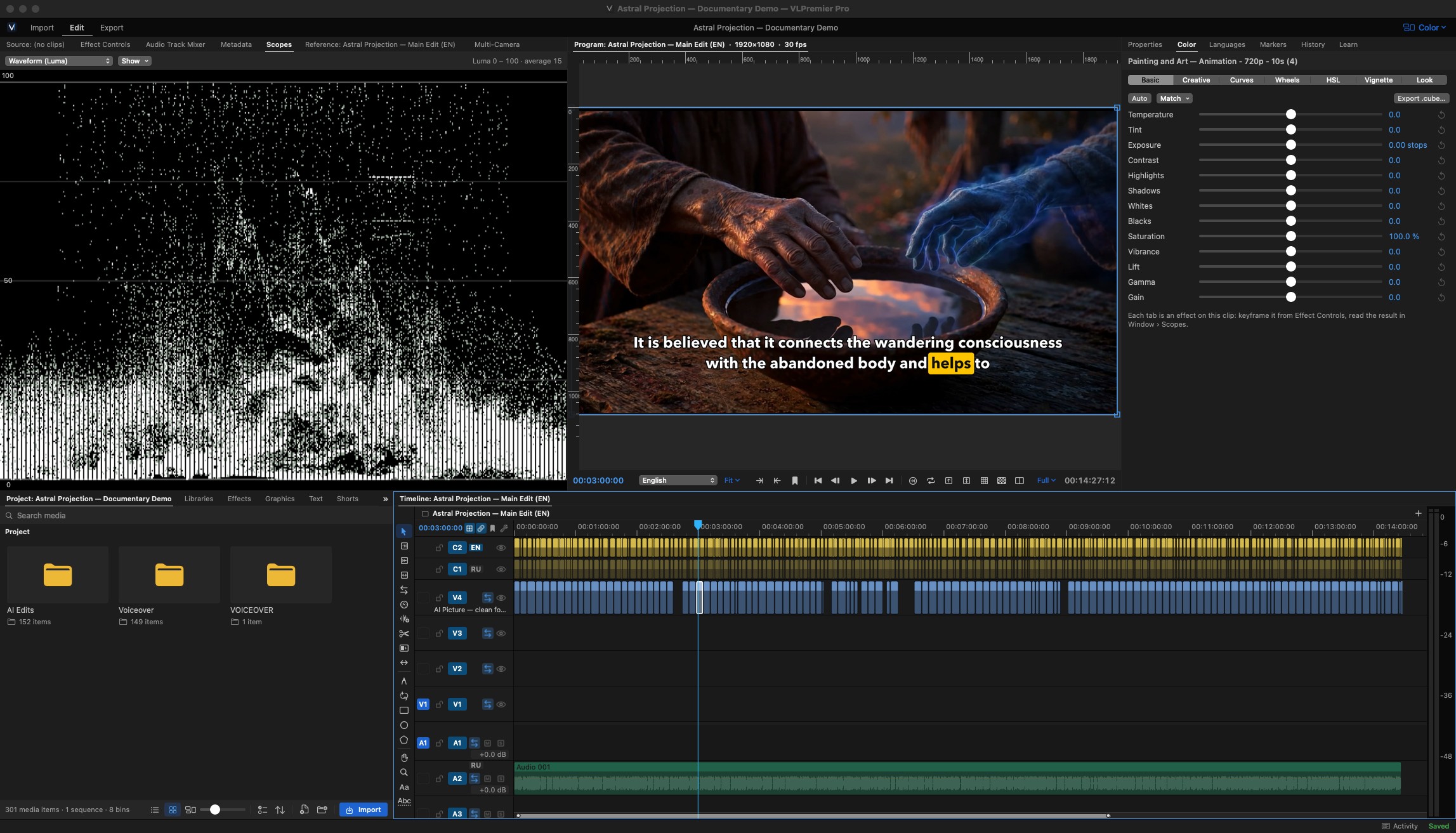The image size is (1456, 833).
Task: Step forward one frame
Action: (871, 481)
